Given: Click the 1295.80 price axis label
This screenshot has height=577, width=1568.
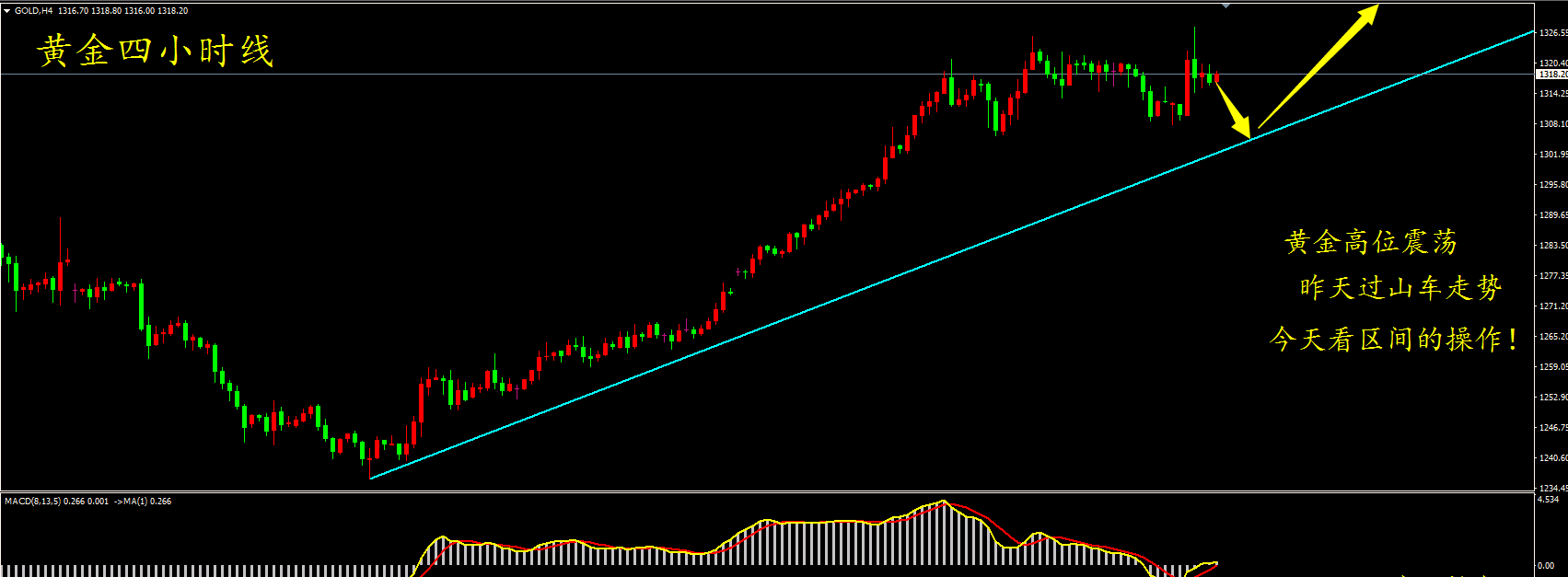Looking at the screenshot, I should 1553,185.
